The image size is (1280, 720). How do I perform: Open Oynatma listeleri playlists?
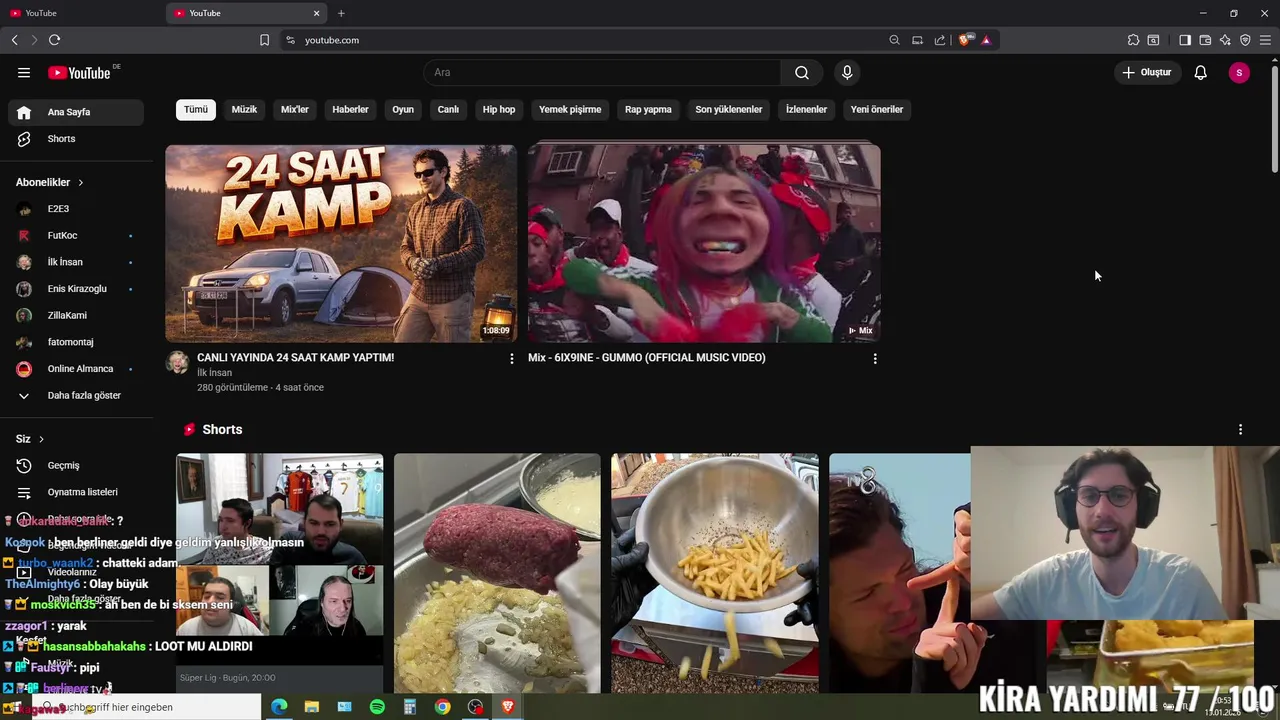(76, 492)
